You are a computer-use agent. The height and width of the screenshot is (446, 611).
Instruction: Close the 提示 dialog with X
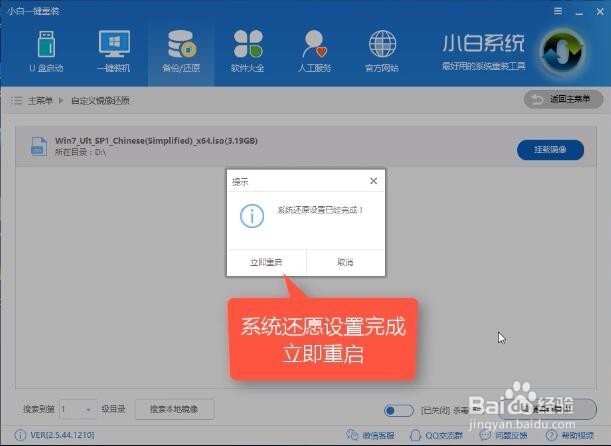tap(373, 181)
